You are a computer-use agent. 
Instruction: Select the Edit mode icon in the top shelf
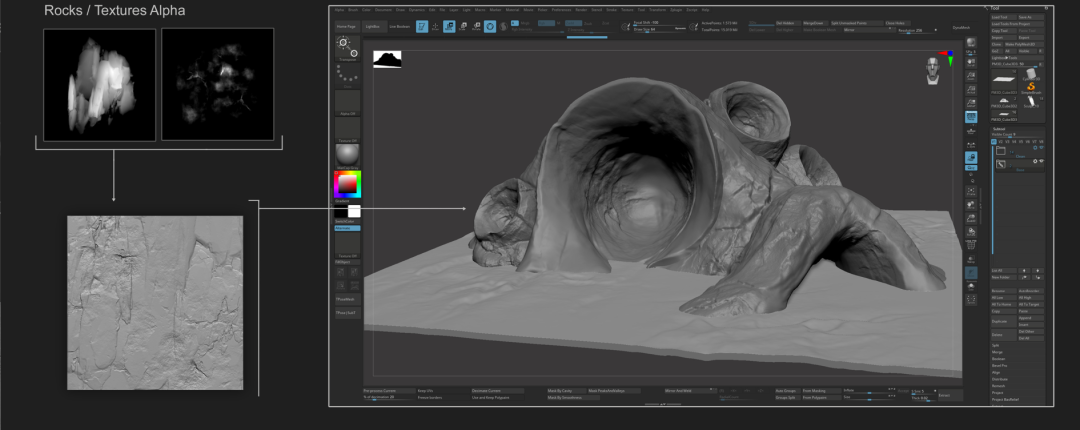click(x=422, y=26)
